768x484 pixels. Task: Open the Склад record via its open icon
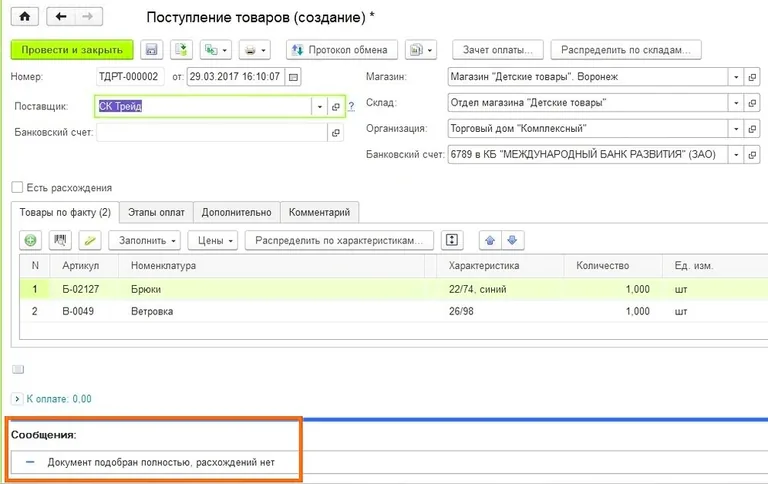[752, 103]
